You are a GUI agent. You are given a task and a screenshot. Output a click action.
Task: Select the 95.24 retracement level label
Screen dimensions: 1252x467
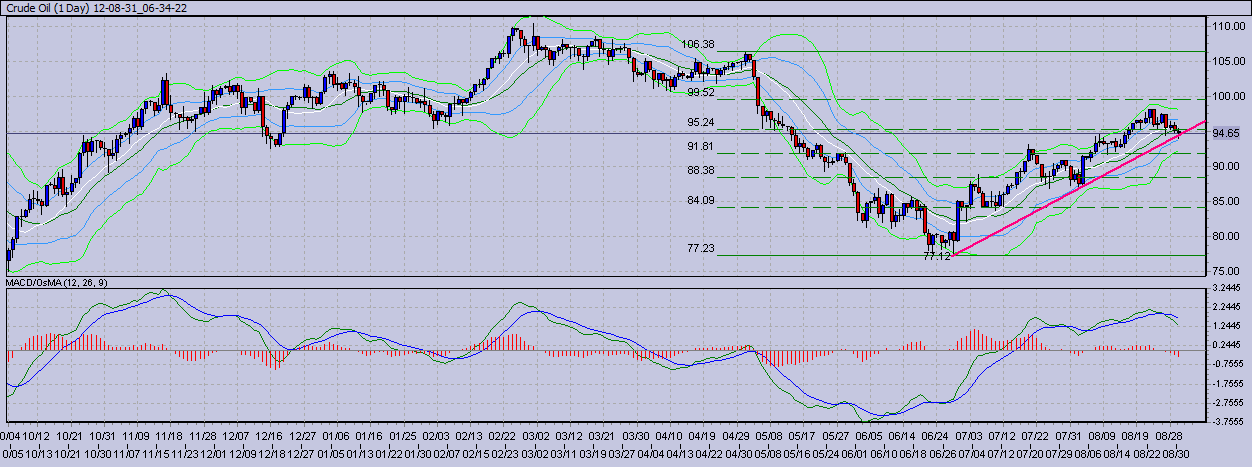[x=701, y=123]
